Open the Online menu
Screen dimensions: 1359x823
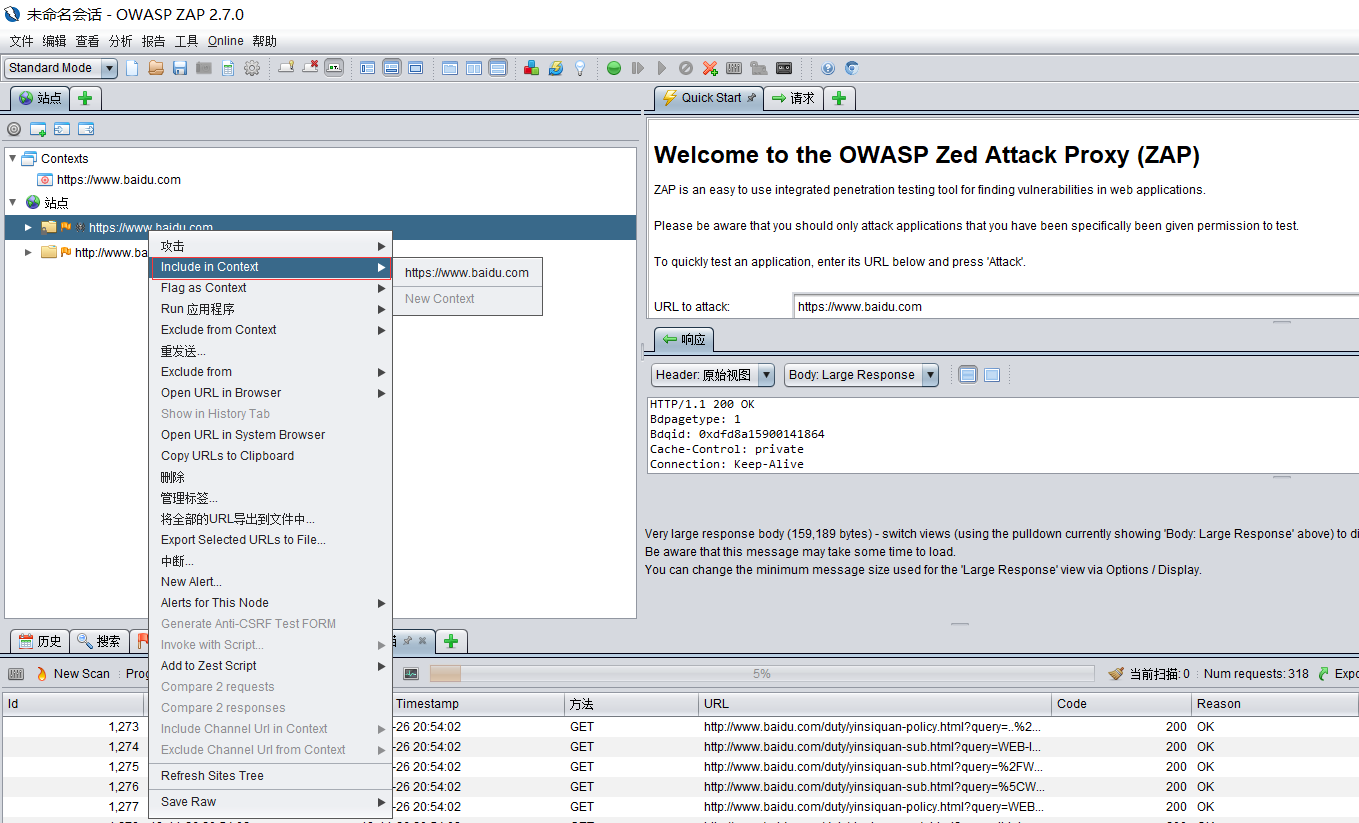tap(226, 41)
